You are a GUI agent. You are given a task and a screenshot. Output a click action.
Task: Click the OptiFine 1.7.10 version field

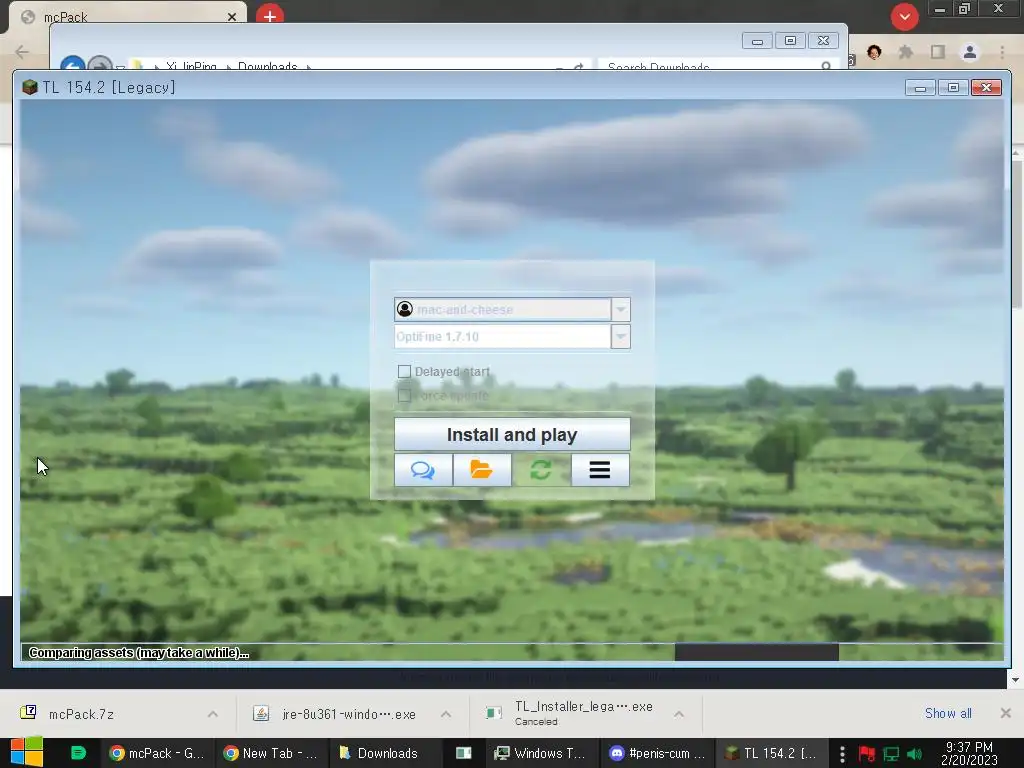[502, 337]
